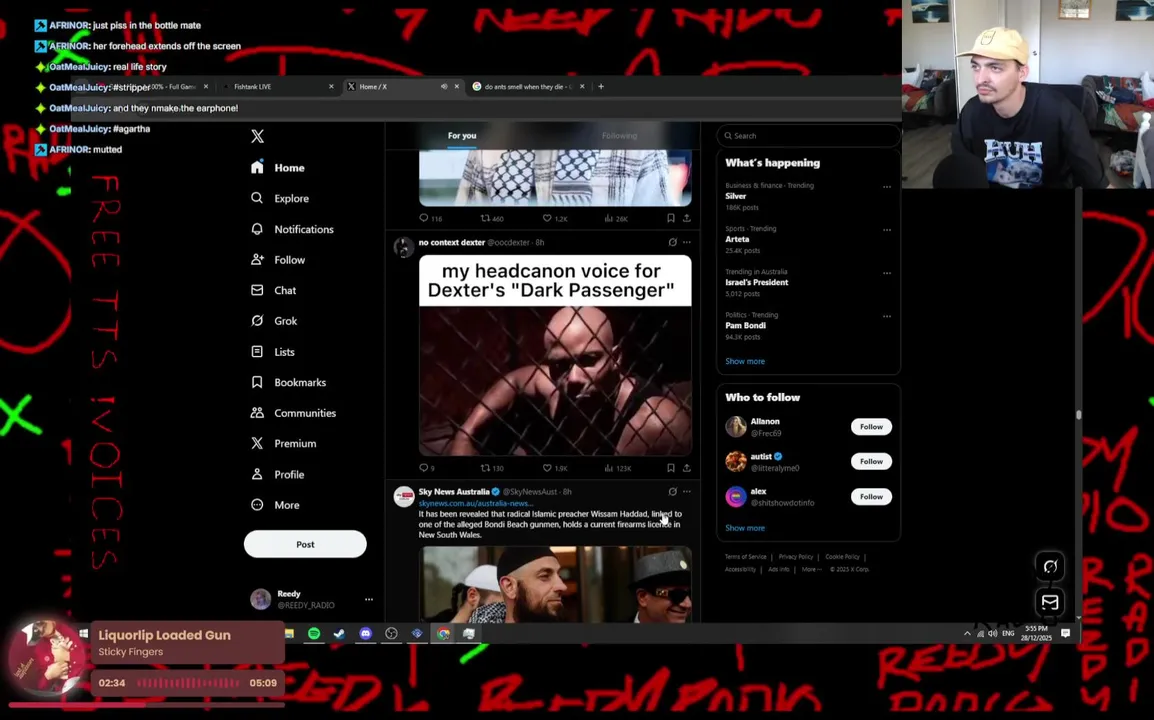
Task: Open Chat in the sidebar
Action: pyautogui.click(x=273, y=291)
